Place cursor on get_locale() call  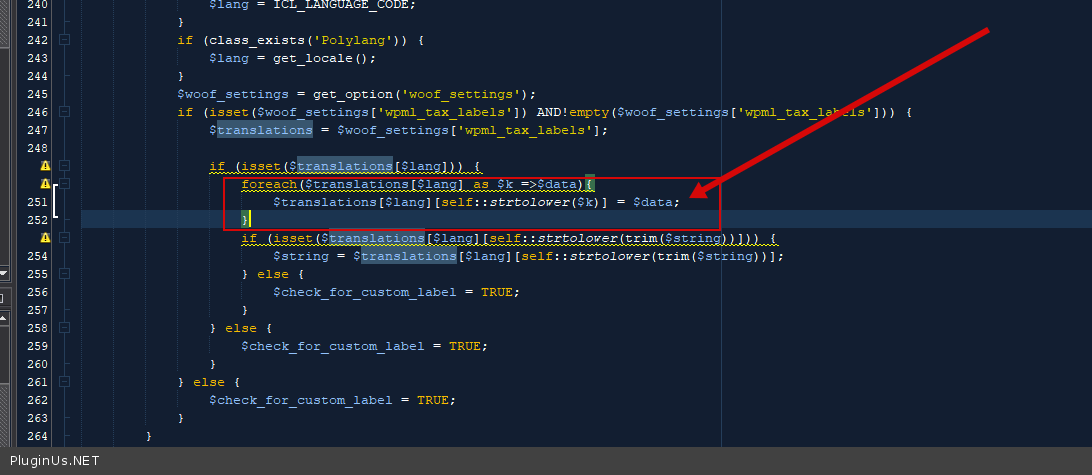(308, 58)
